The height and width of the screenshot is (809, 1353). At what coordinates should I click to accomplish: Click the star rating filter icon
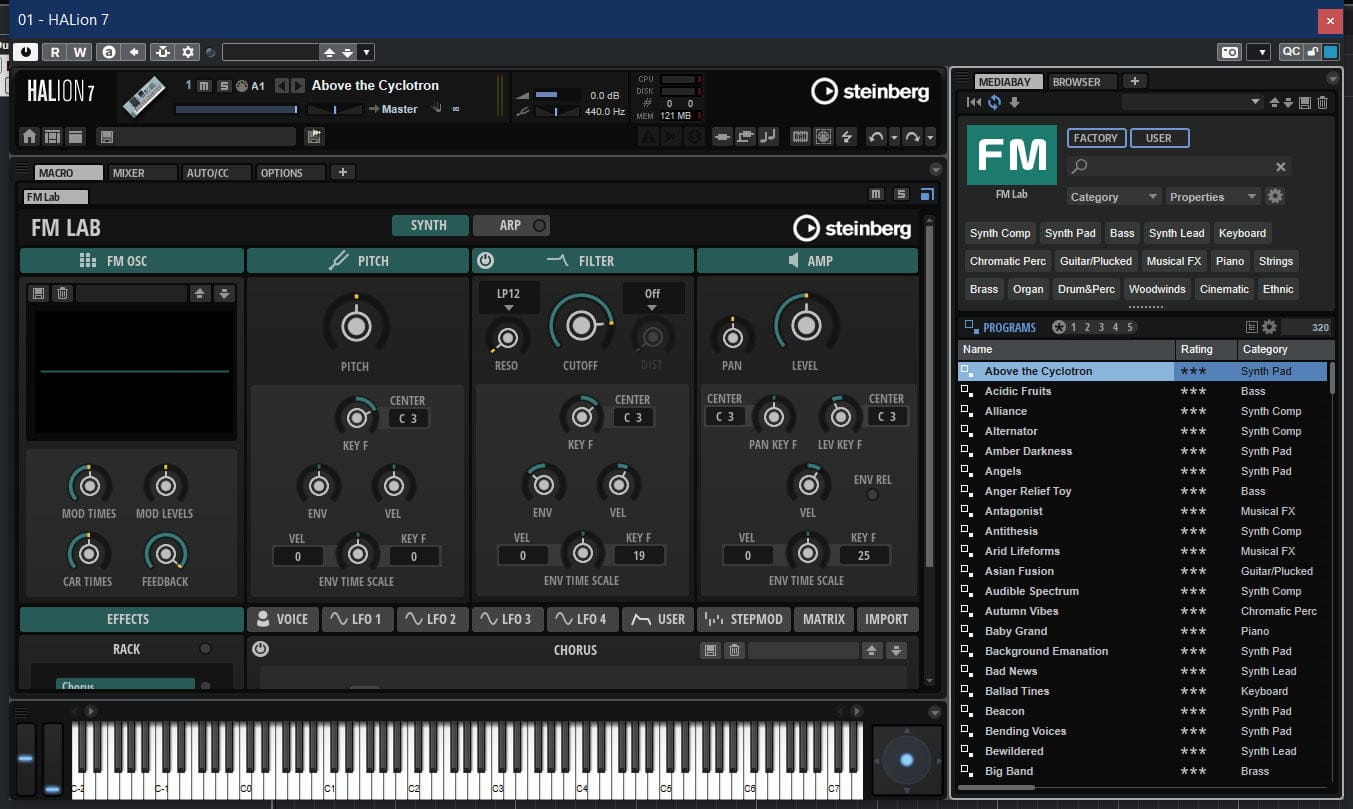click(1059, 327)
